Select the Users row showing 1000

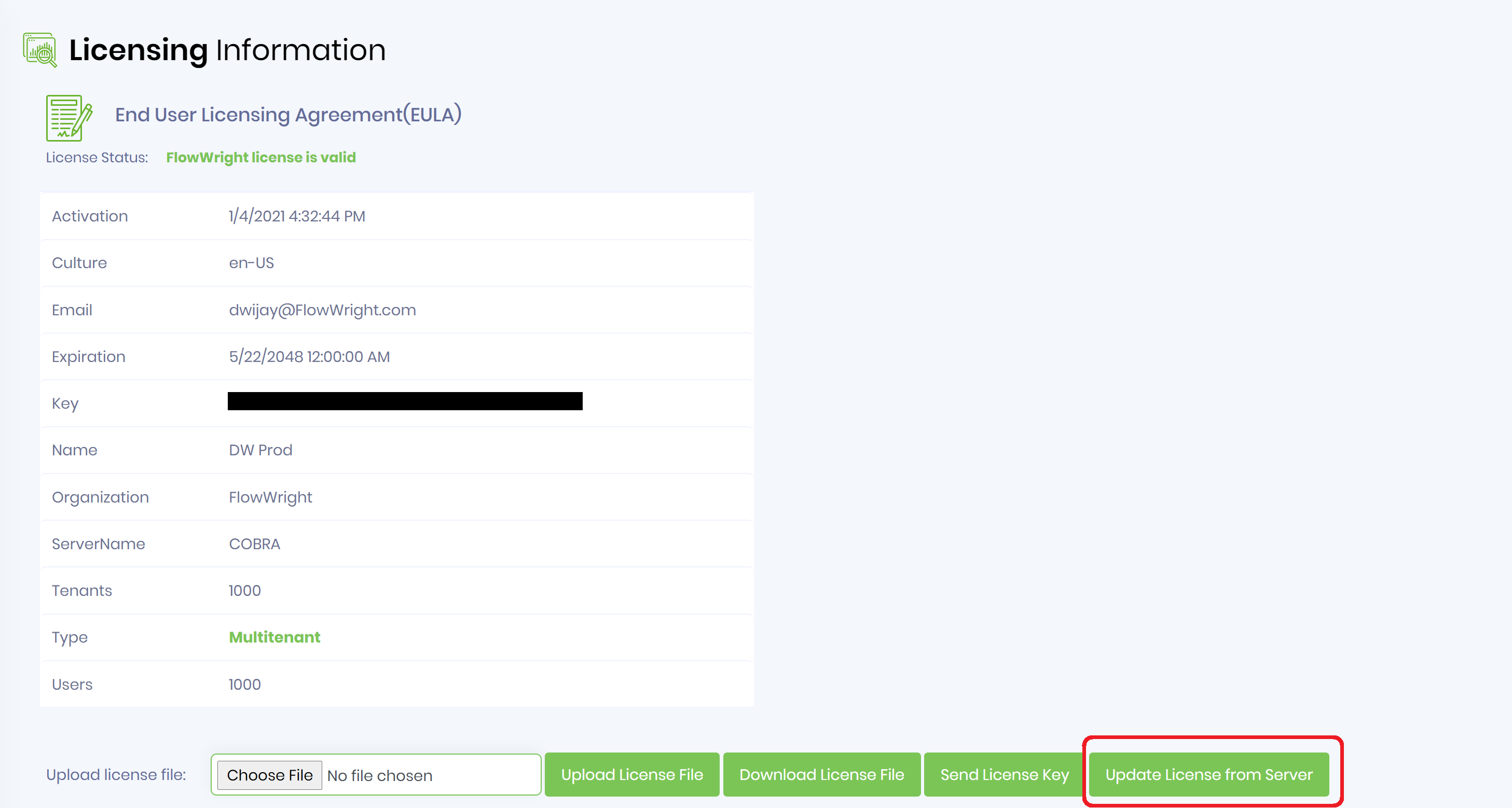[244, 684]
